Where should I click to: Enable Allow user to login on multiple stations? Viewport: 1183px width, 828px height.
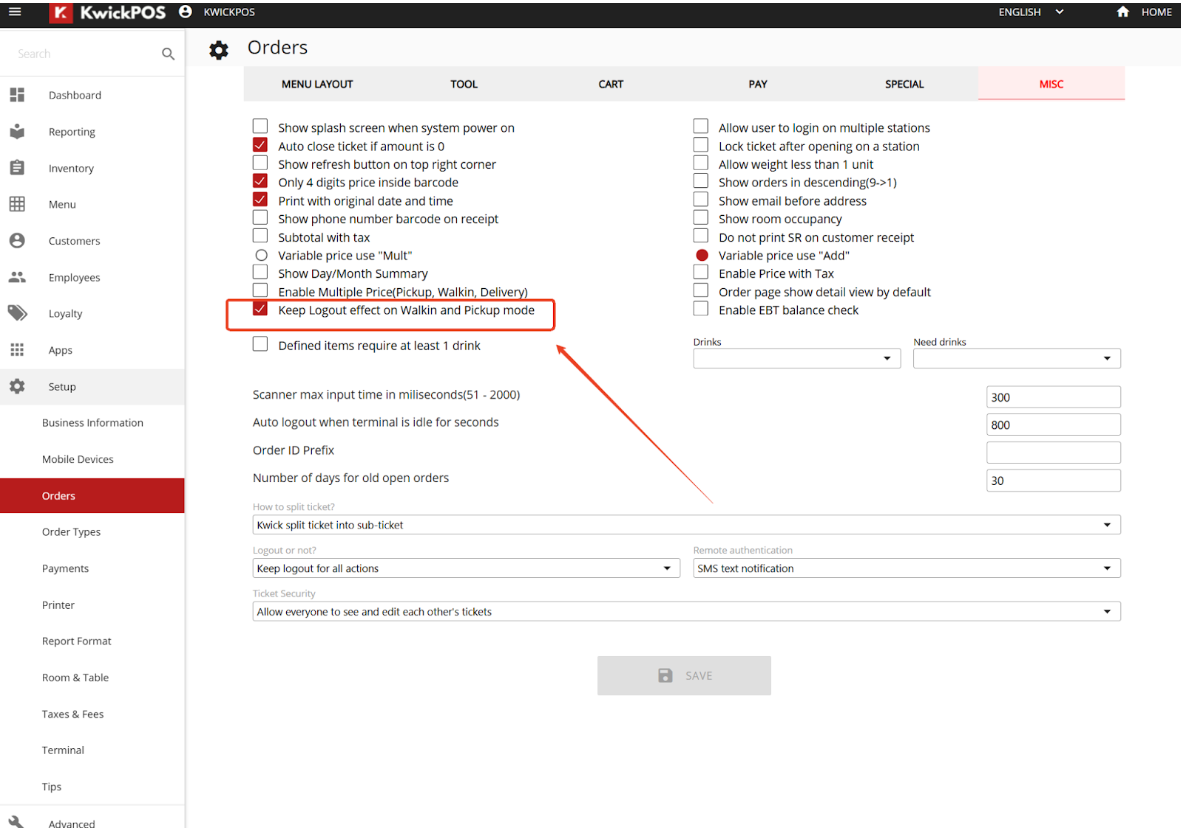tap(701, 126)
